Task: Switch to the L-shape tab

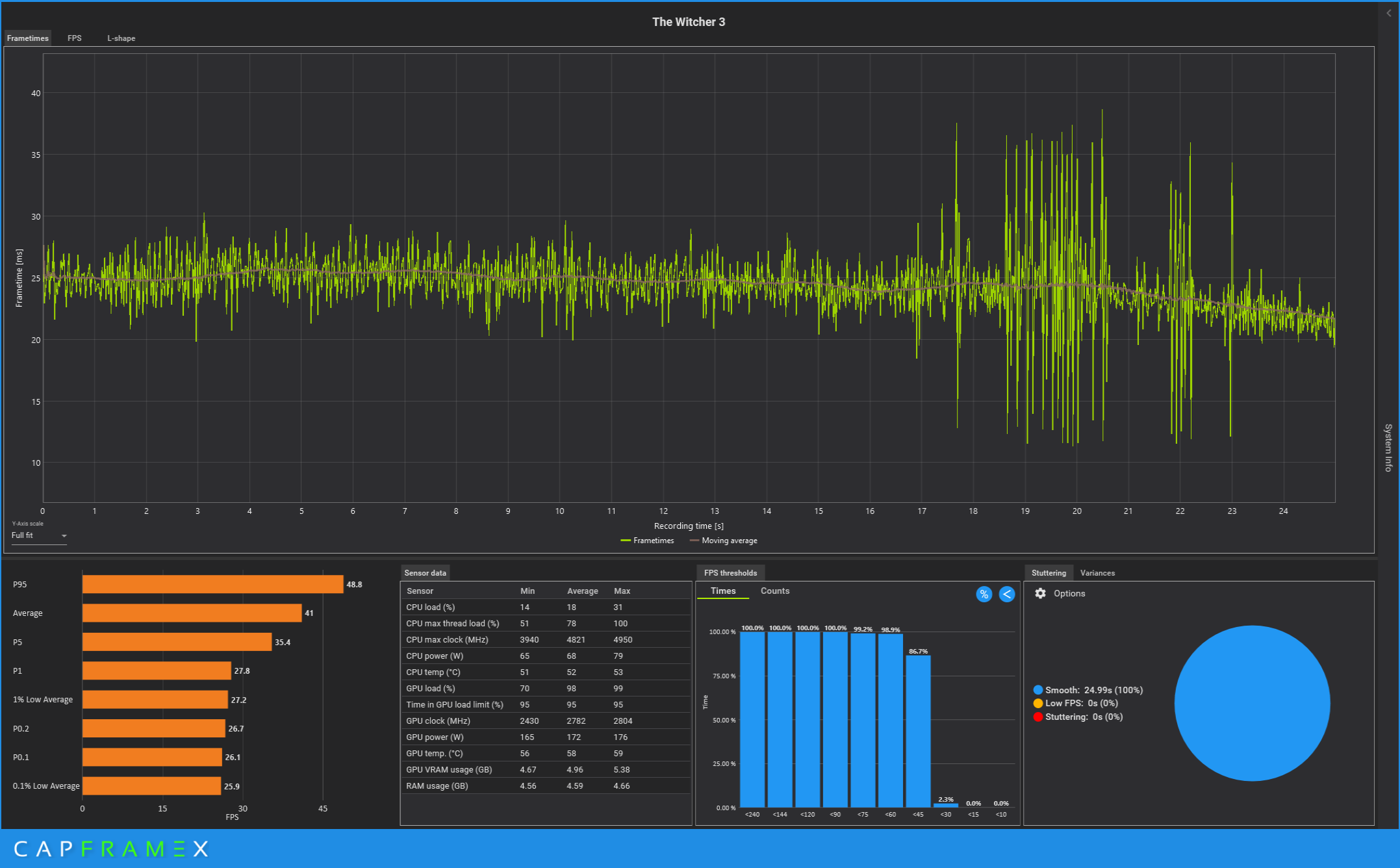Action: tap(121, 38)
